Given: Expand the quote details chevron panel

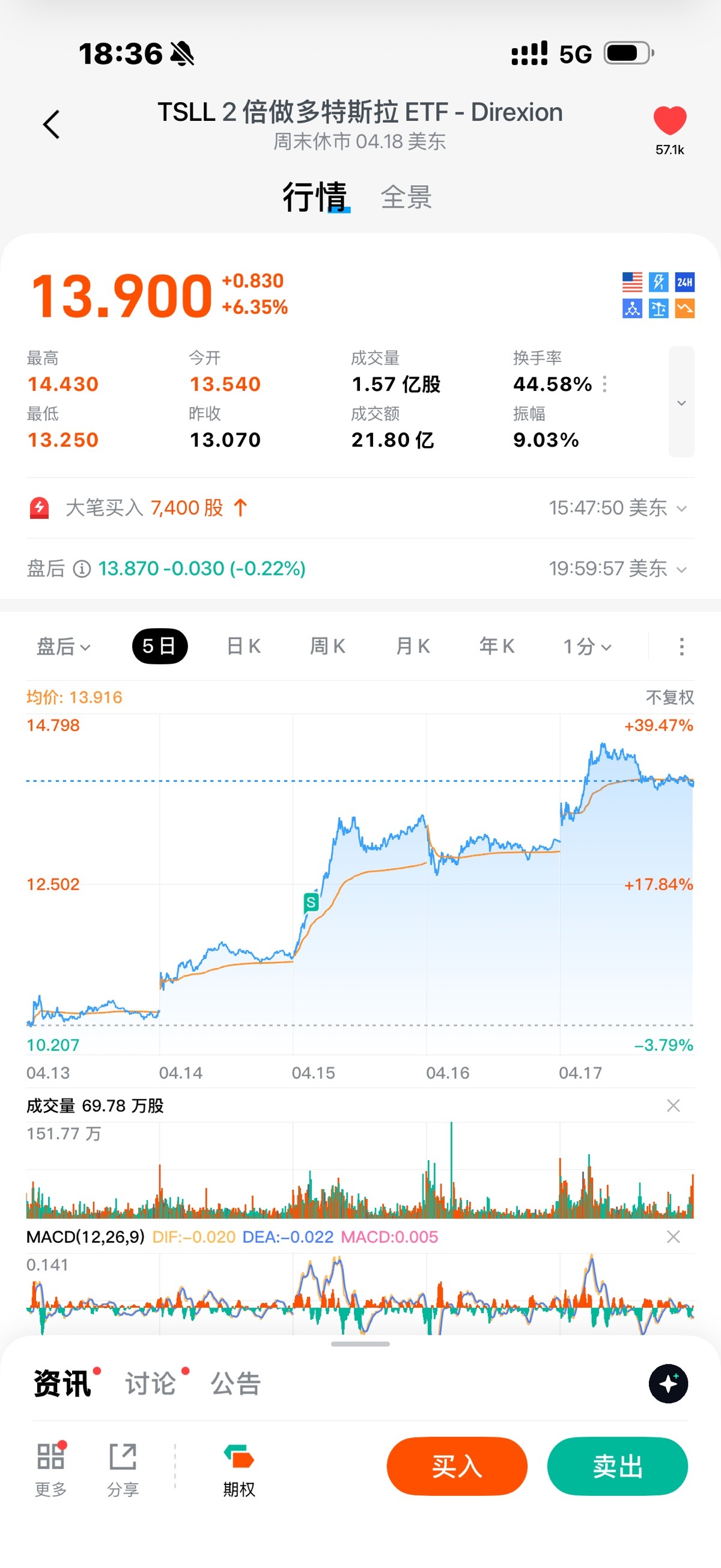Looking at the screenshot, I should [681, 402].
